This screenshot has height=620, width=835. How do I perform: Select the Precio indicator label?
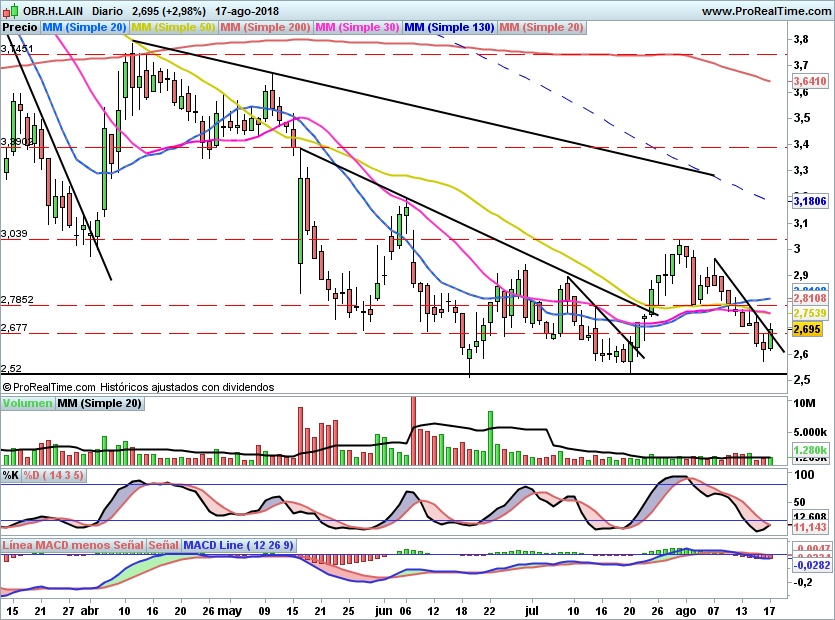tap(21, 27)
